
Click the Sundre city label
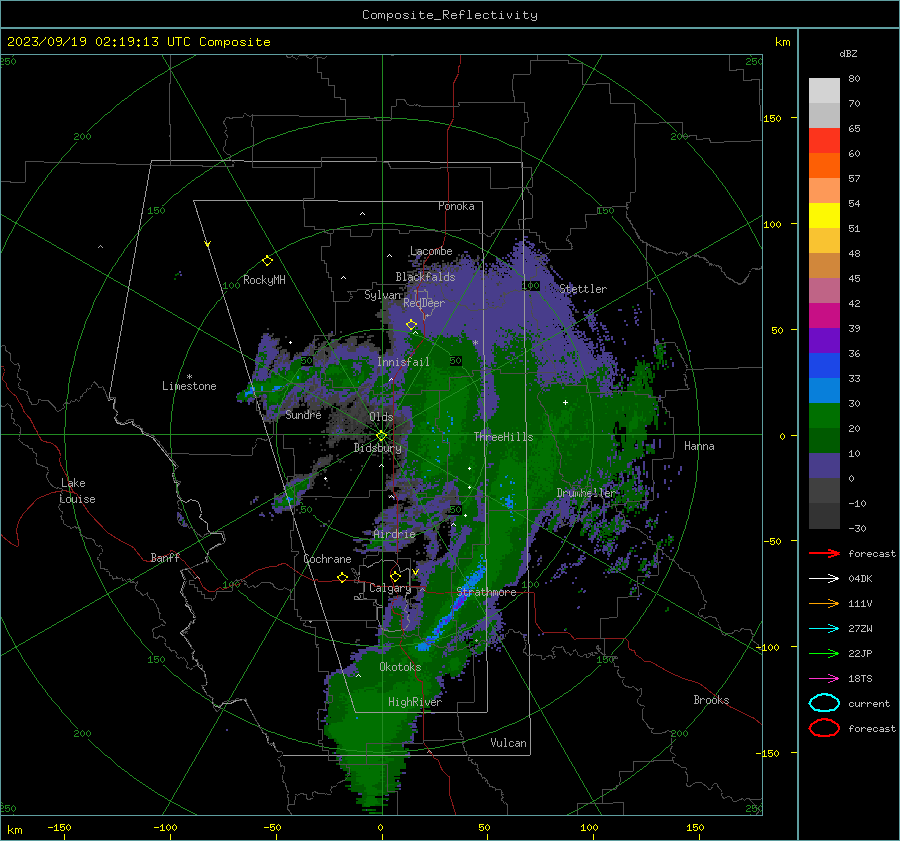[x=303, y=414]
